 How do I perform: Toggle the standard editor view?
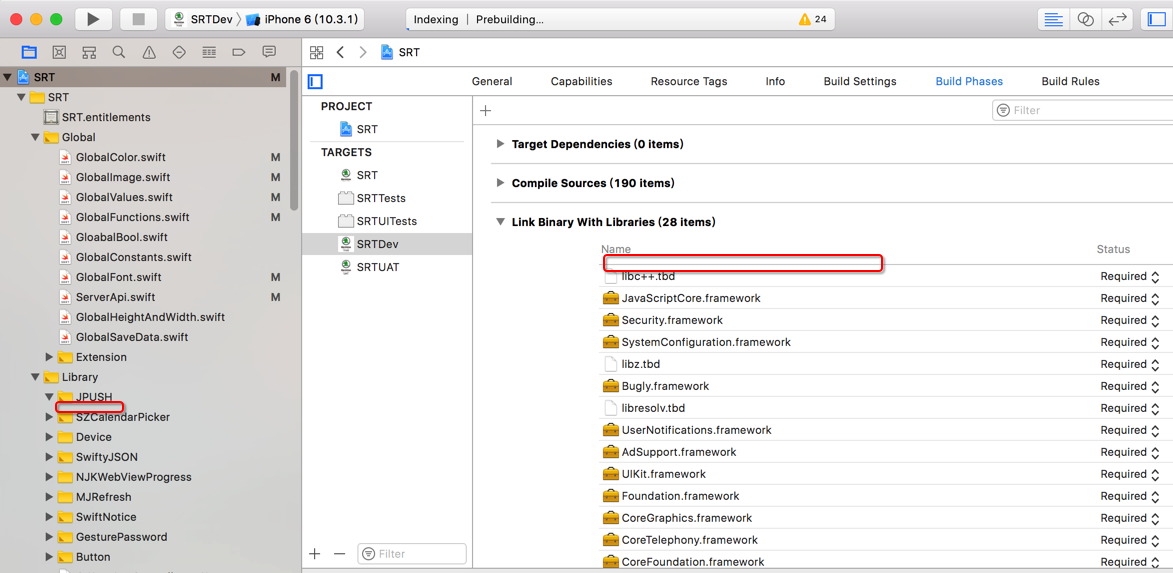pos(1053,19)
